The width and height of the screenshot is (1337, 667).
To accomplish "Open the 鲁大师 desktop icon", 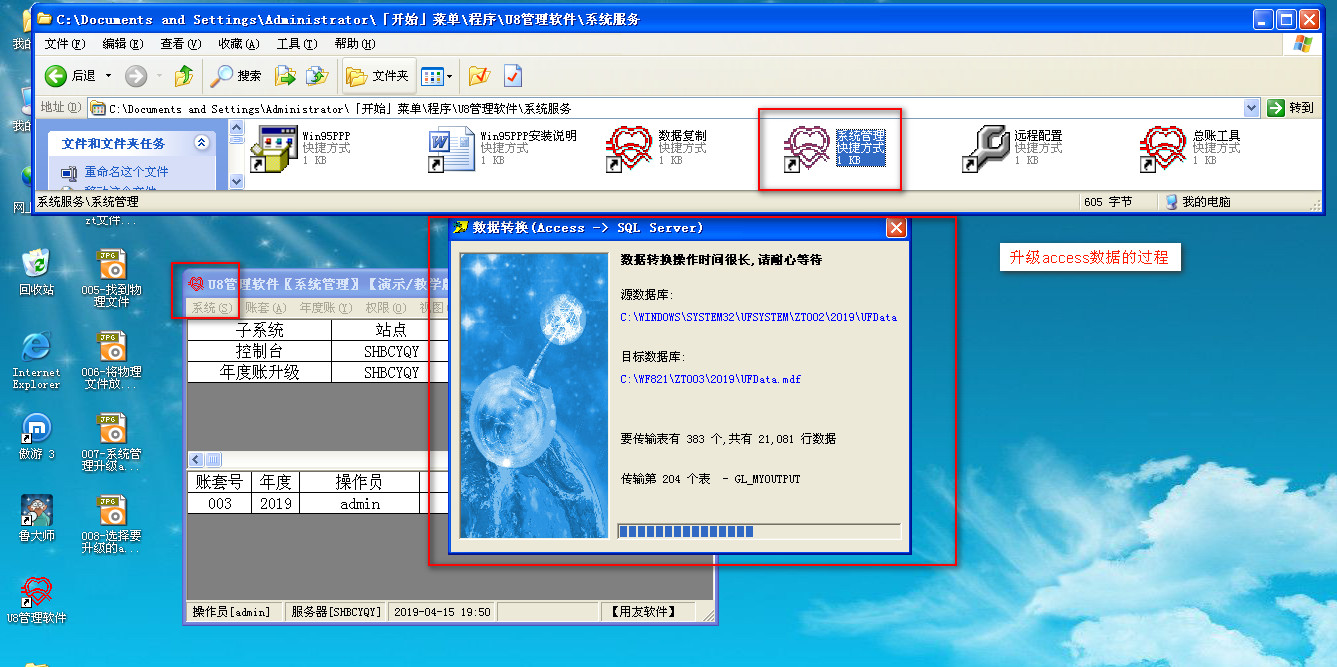I will tap(37, 510).
